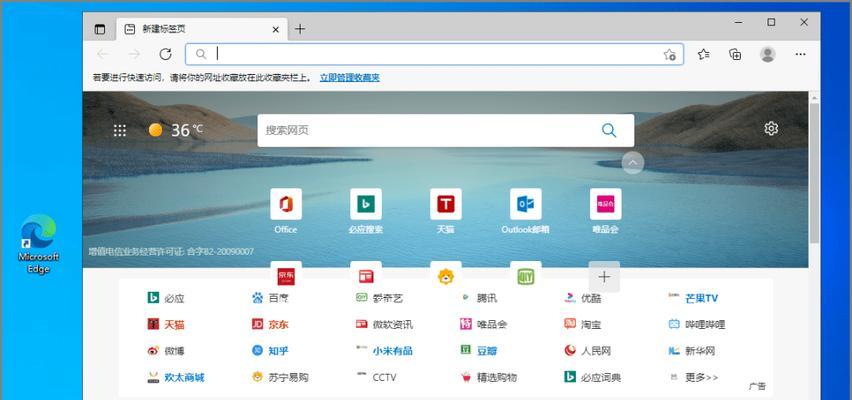
Task: Open the green iQIYI quick link tile
Action: pyautogui.click(x=525, y=276)
